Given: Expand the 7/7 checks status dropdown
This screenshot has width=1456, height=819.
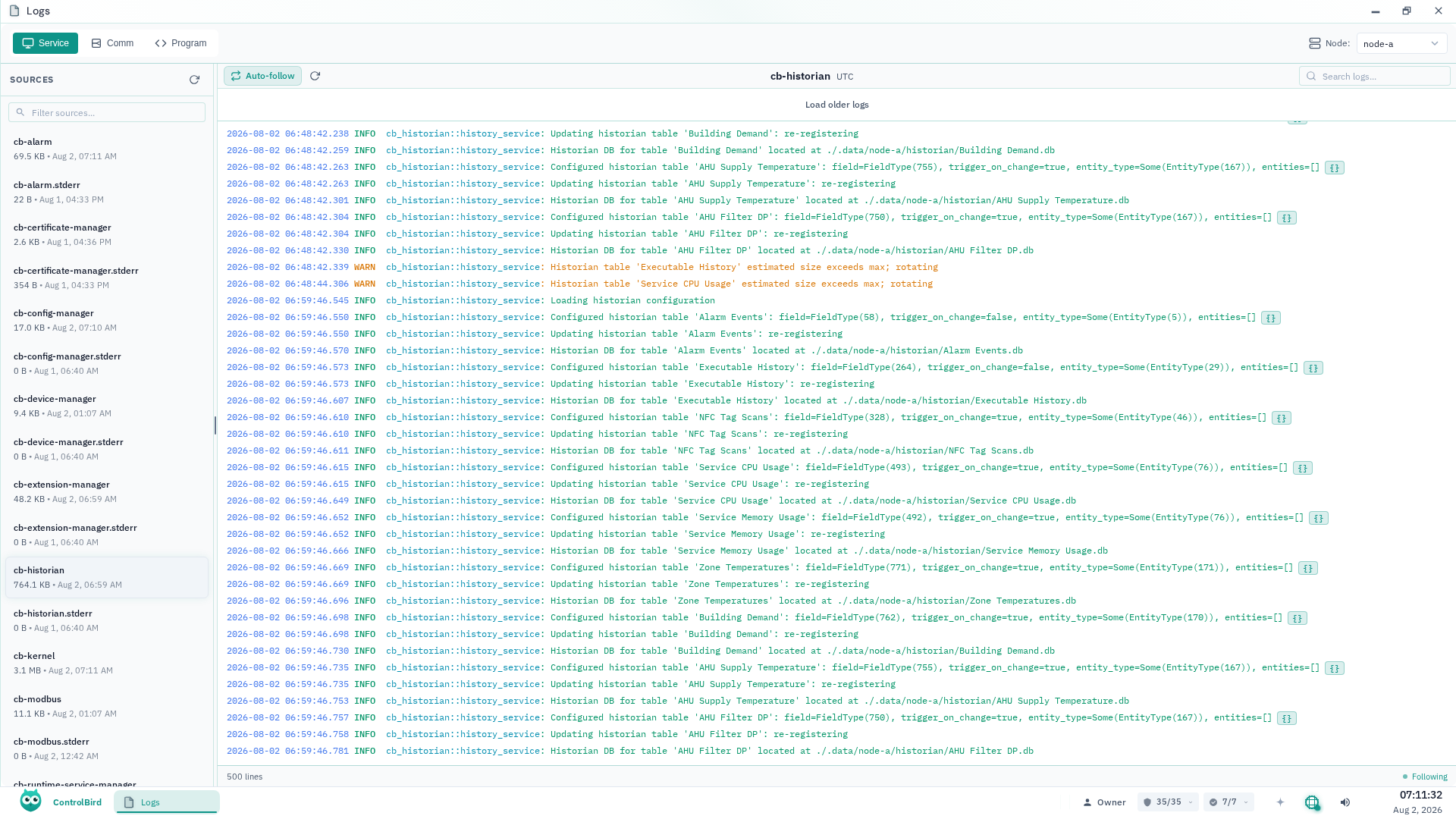Looking at the screenshot, I should pos(1228,802).
